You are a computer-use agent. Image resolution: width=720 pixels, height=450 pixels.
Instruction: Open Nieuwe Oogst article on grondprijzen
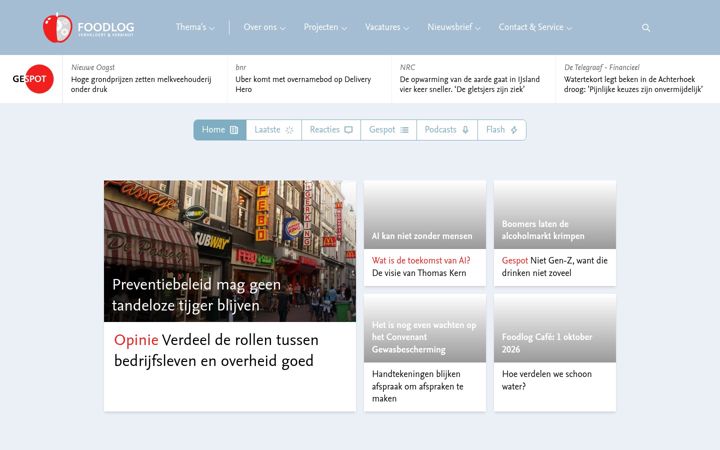[141, 84]
